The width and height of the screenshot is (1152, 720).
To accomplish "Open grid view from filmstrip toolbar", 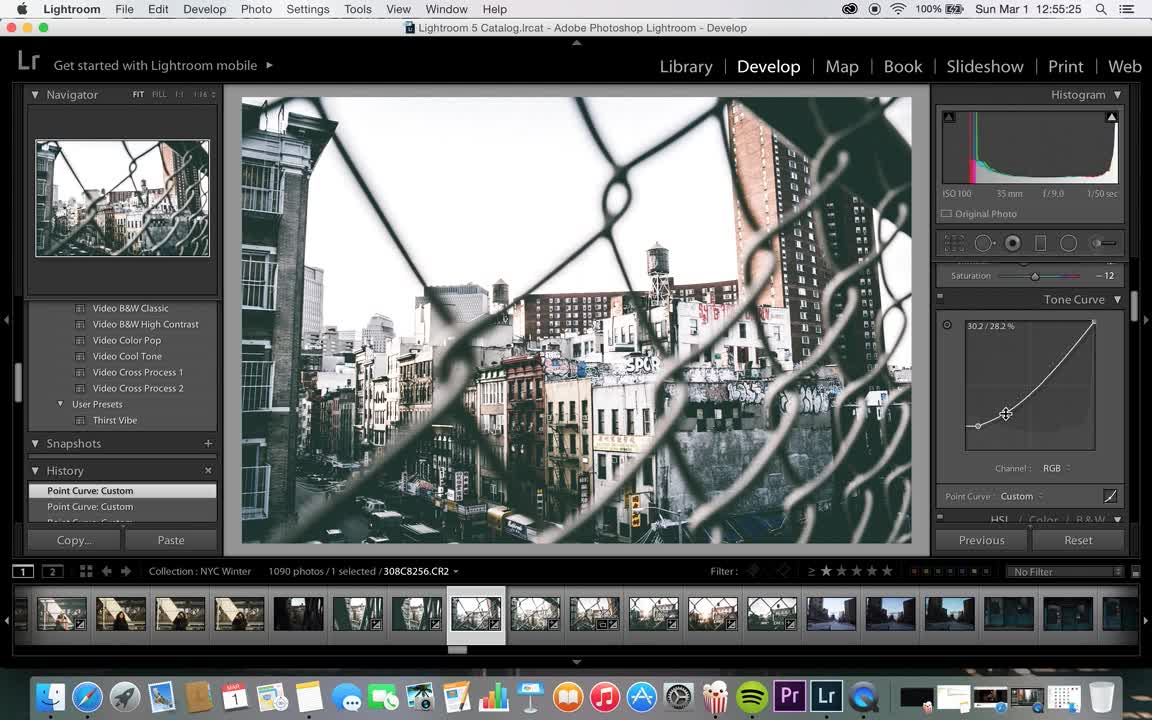I will tap(86, 571).
